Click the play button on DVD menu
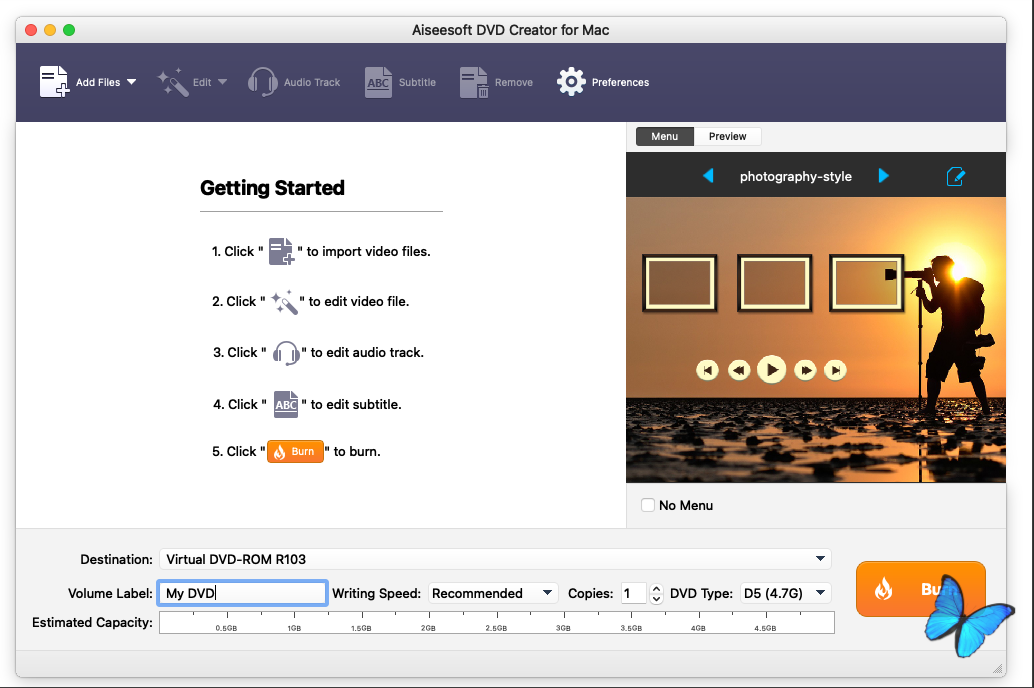Viewport: 1034px width, 688px height. pyautogui.click(x=770, y=370)
